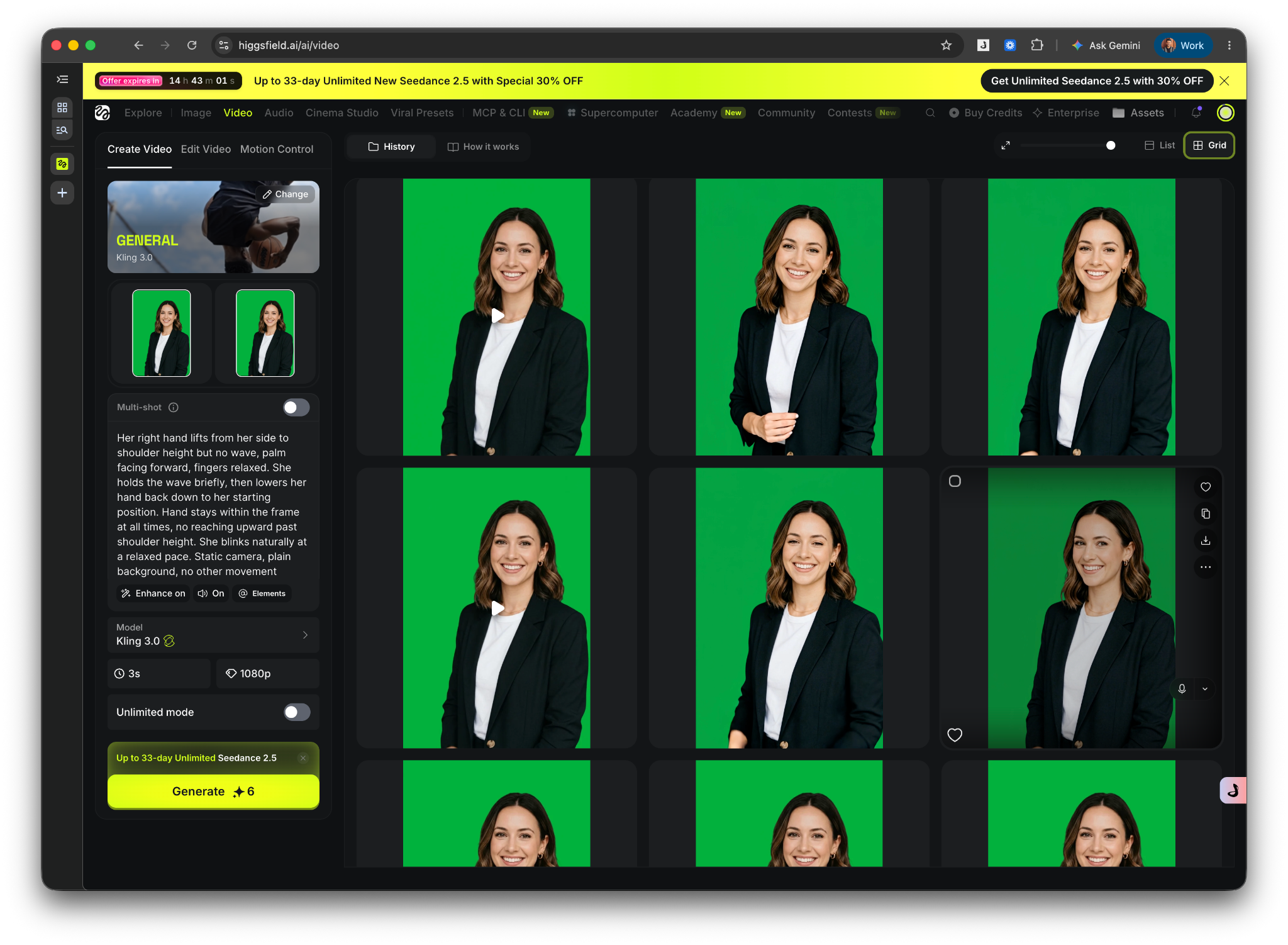Image resolution: width=1288 pixels, height=945 pixels.
Task: Click Ask Gemini in the toolbar
Action: [1106, 45]
